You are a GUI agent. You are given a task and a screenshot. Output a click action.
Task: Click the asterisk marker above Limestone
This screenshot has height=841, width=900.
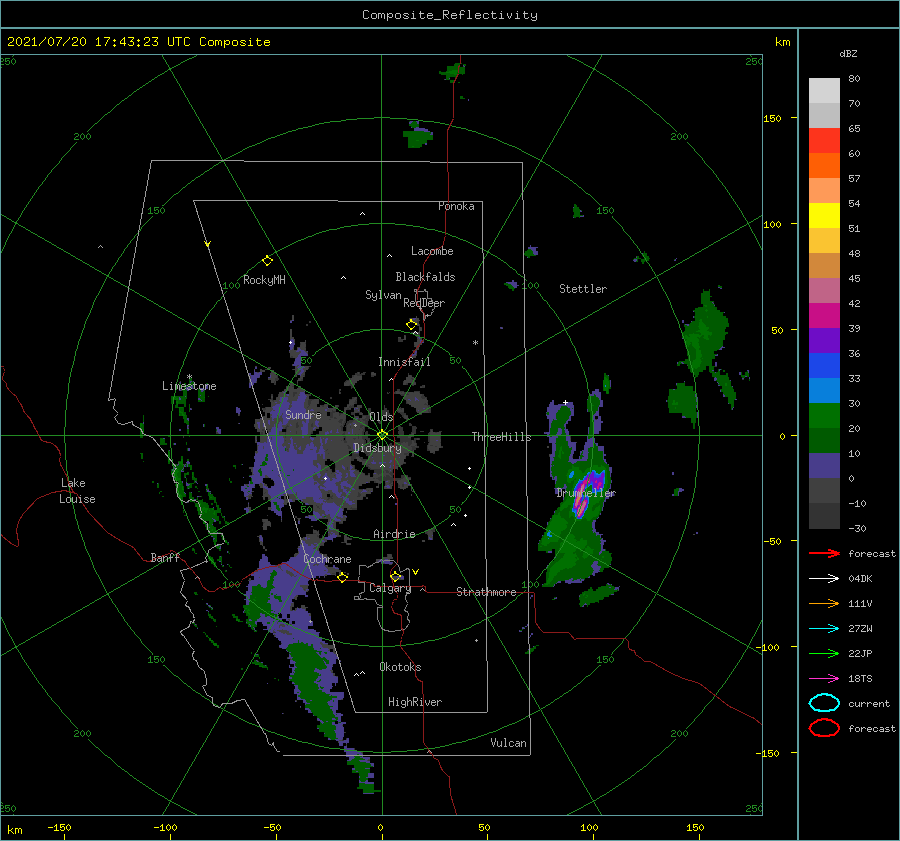189,378
